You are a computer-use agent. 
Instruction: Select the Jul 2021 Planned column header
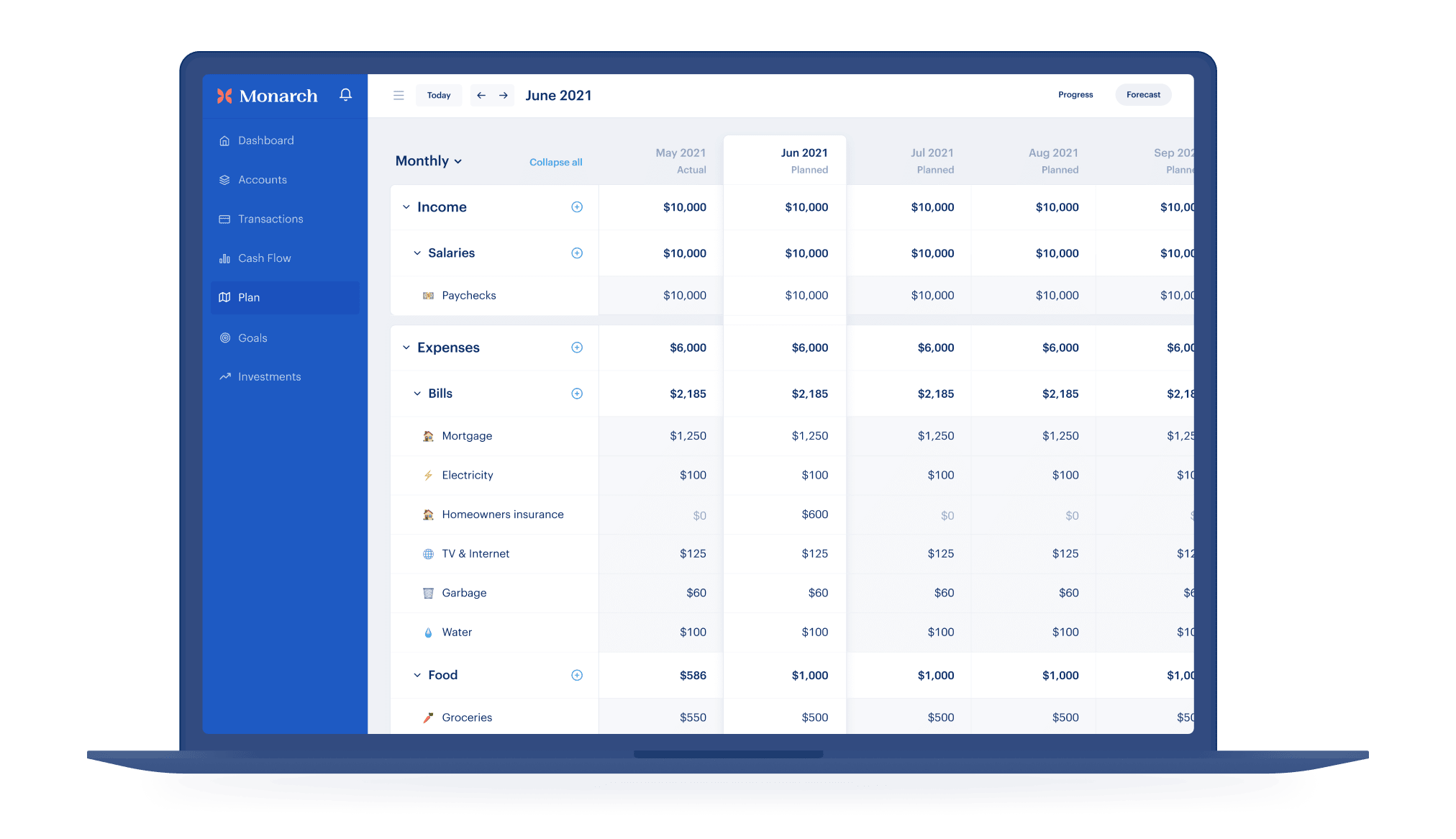coord(932,161)
